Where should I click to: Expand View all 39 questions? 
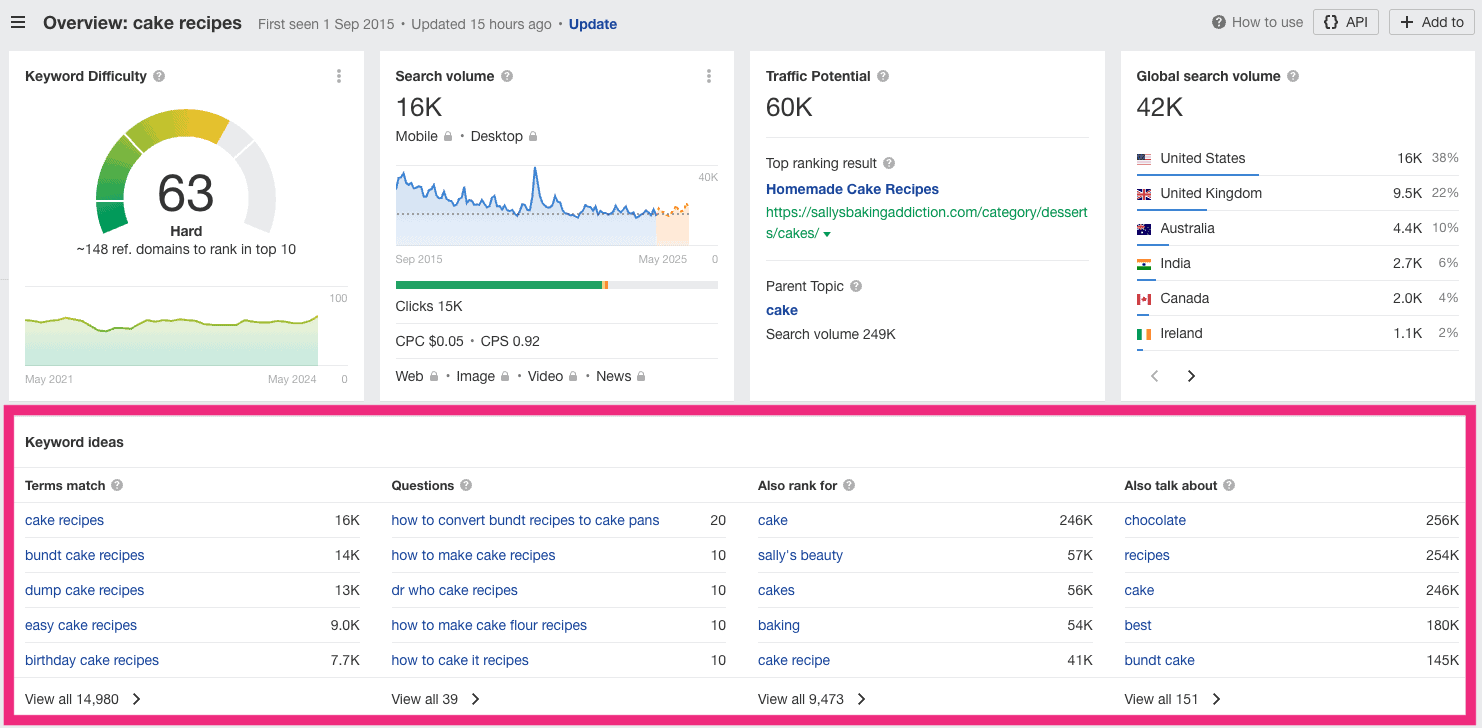pyautogui.click(x=436, y=699)
